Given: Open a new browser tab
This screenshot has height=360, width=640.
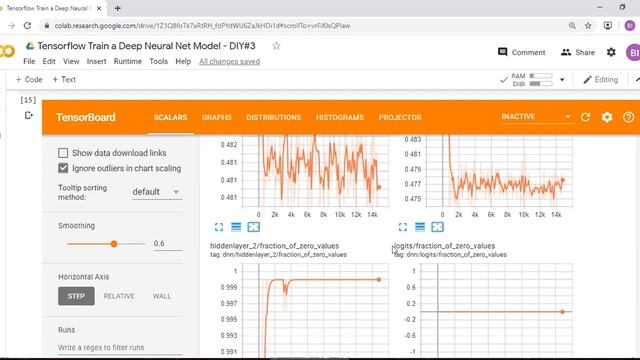Looking at the screenshot, I should [118, 8].
